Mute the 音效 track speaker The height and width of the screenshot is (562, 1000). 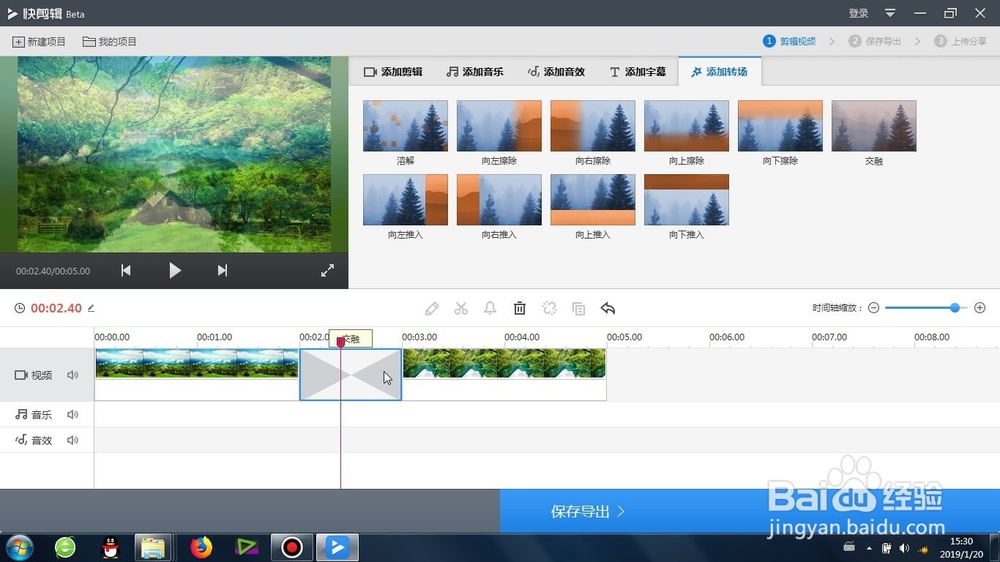(x=73, y=440)
